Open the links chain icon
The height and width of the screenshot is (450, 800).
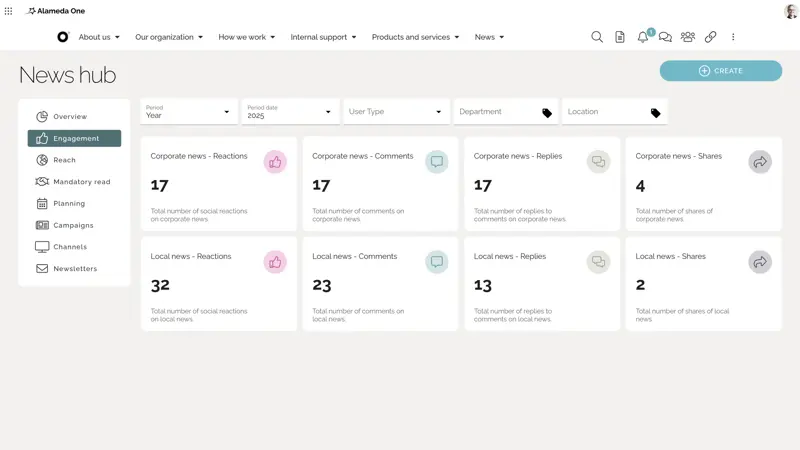(710, 37)
